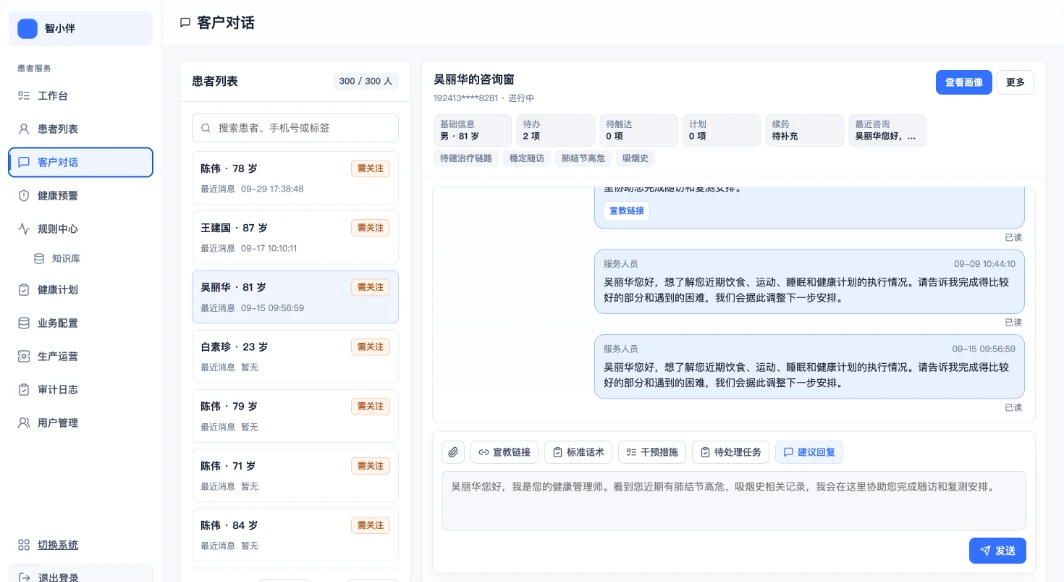Click 需关注 badge on 王建国 row
1064x582 pixels.
[x=370, y=228]
